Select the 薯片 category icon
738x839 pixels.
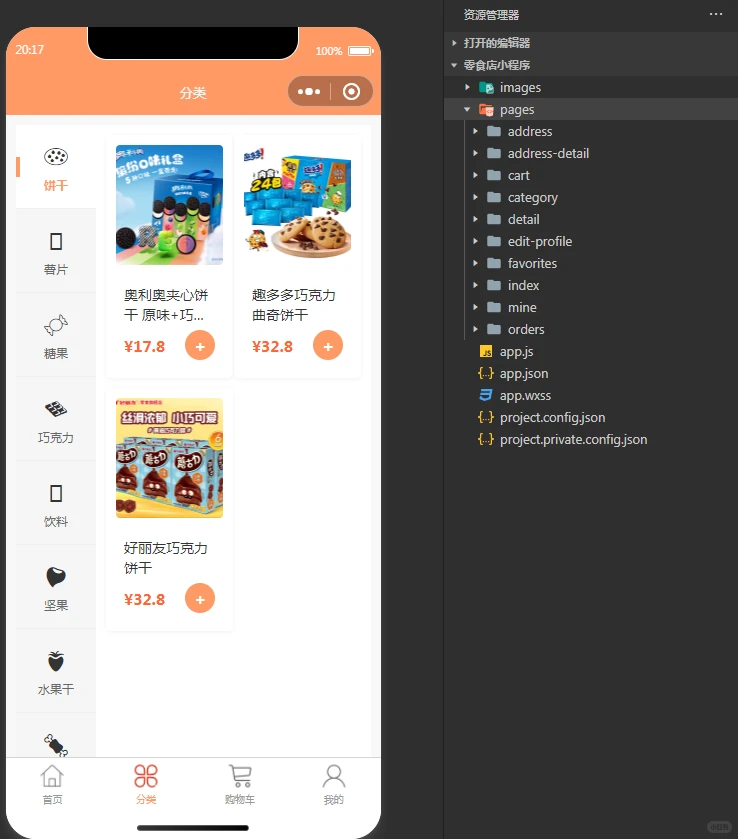(56, 241)
